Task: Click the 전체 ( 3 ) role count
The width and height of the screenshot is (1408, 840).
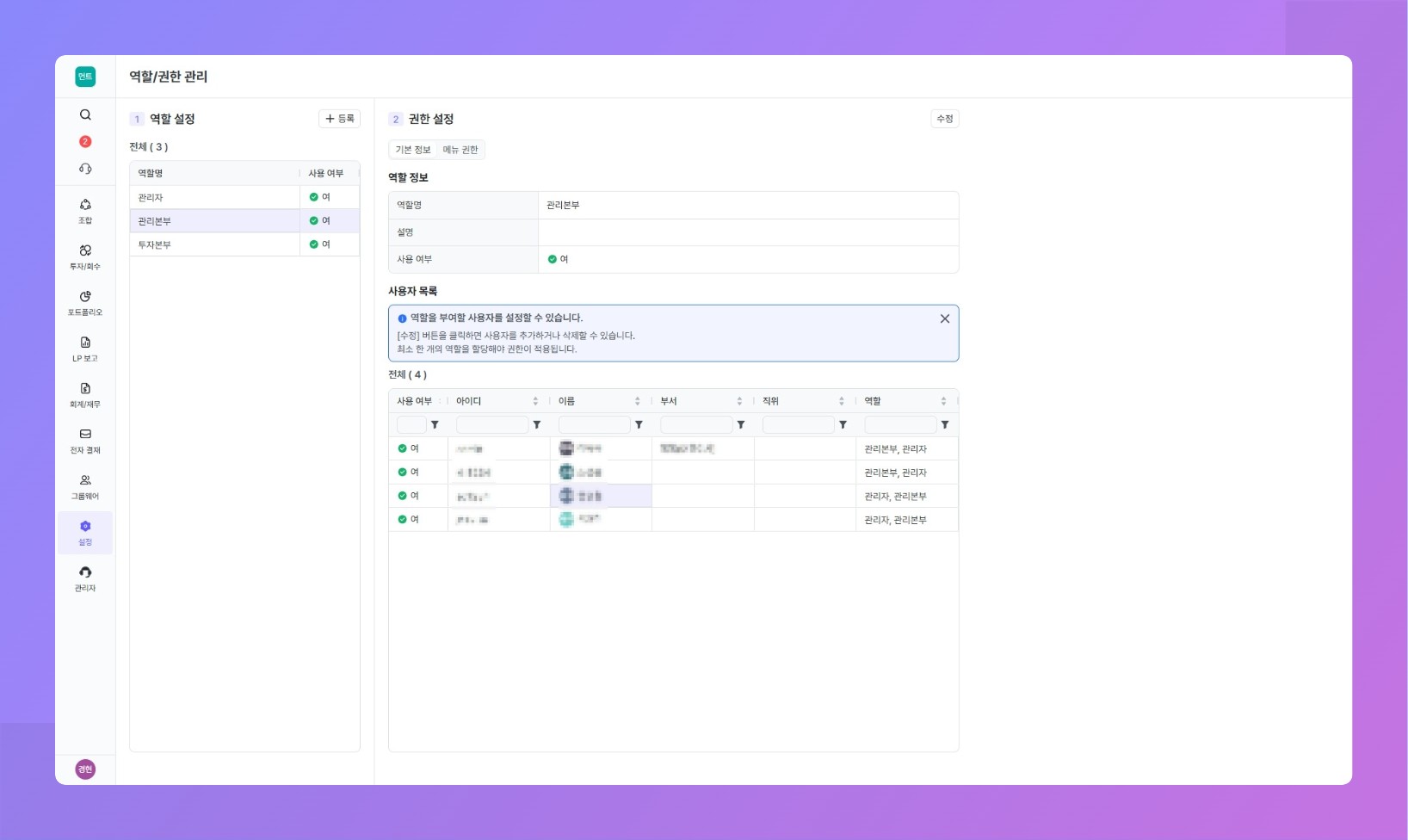Action: click(149, 147)
